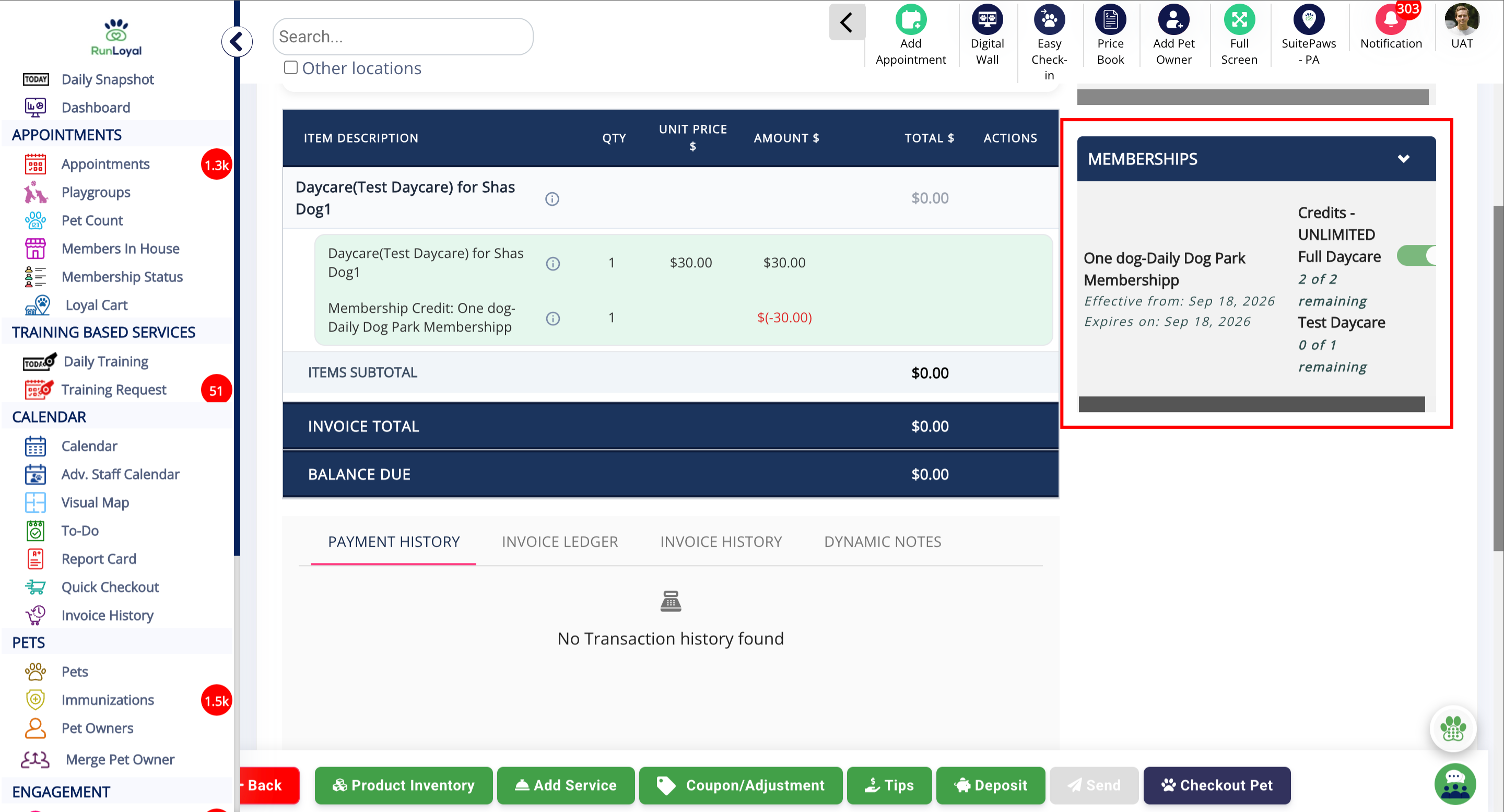Click the Add Pet Owner icon
The image size is (1504, 812).
click(1173, 20)
